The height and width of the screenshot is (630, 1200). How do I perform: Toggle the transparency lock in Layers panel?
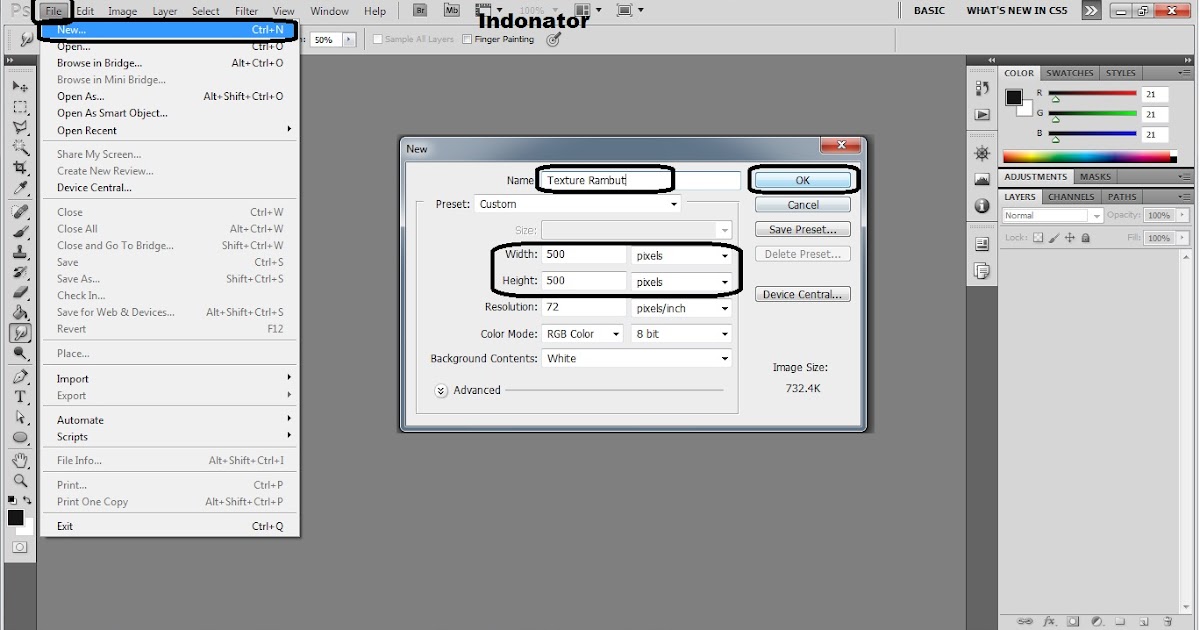1038,238
